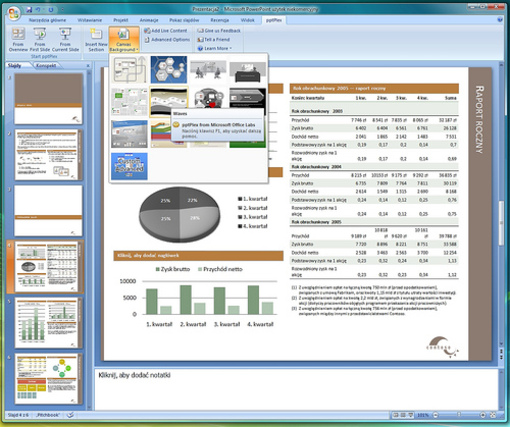510x427 pixels.
Task: Choose the circular gauge canvas background
Action: pyautogui.click(x=208, y=98)
